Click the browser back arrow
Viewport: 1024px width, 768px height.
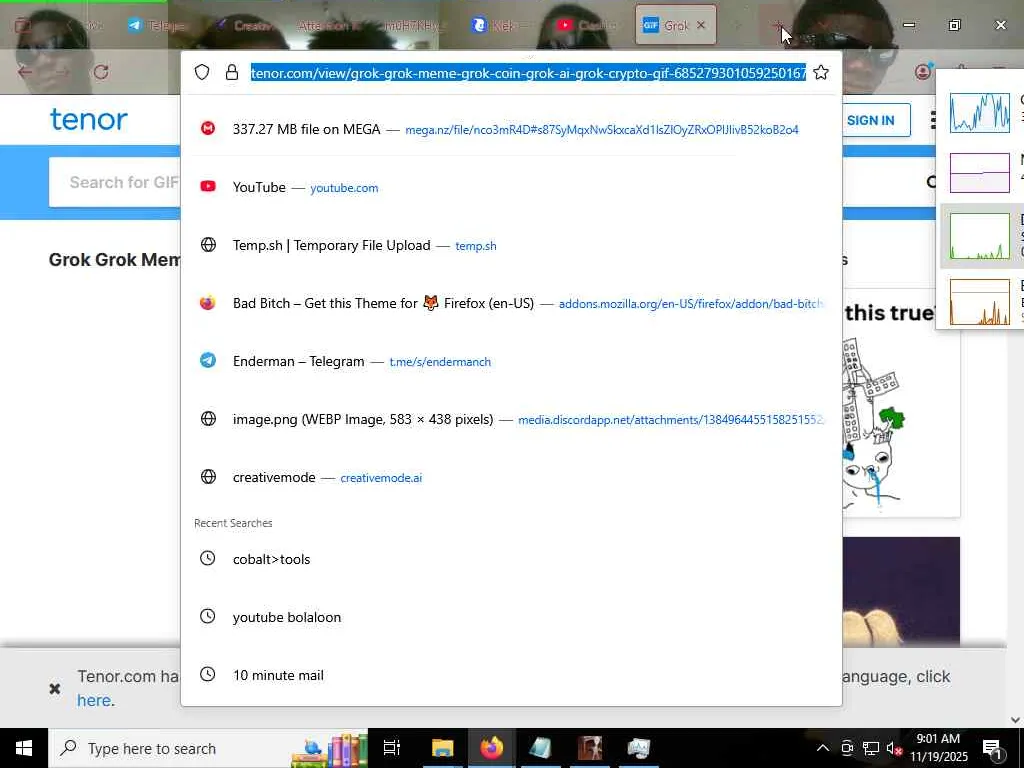pyautogui.click(x=25, y=72)
